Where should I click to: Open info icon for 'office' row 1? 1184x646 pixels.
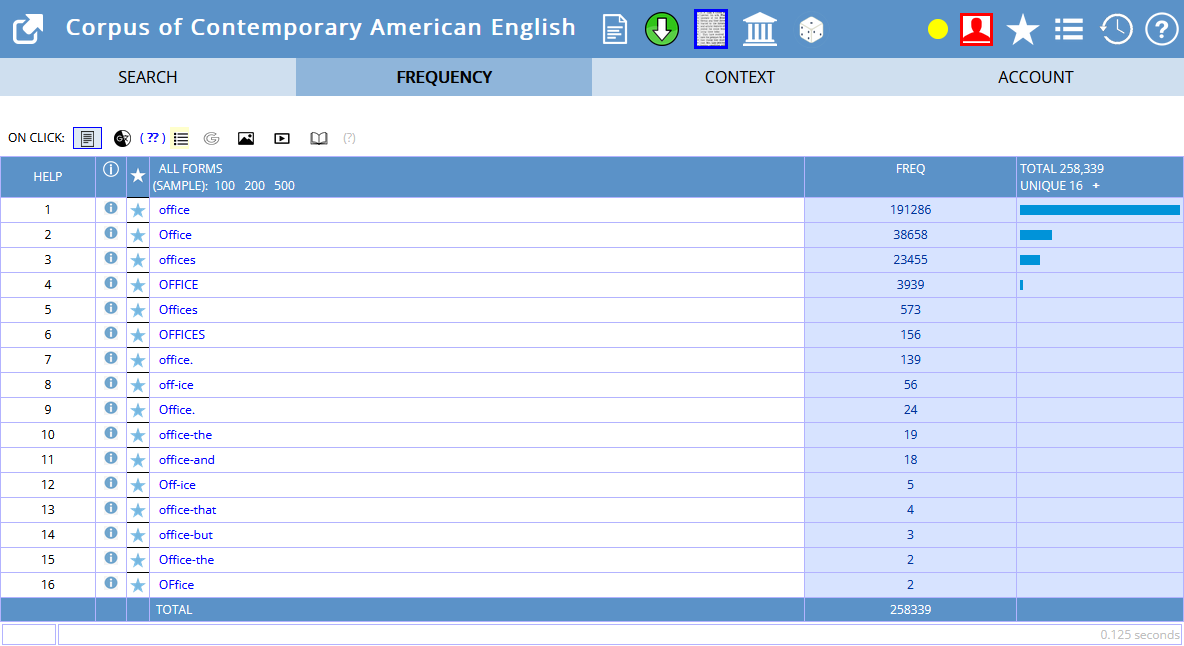111,208
